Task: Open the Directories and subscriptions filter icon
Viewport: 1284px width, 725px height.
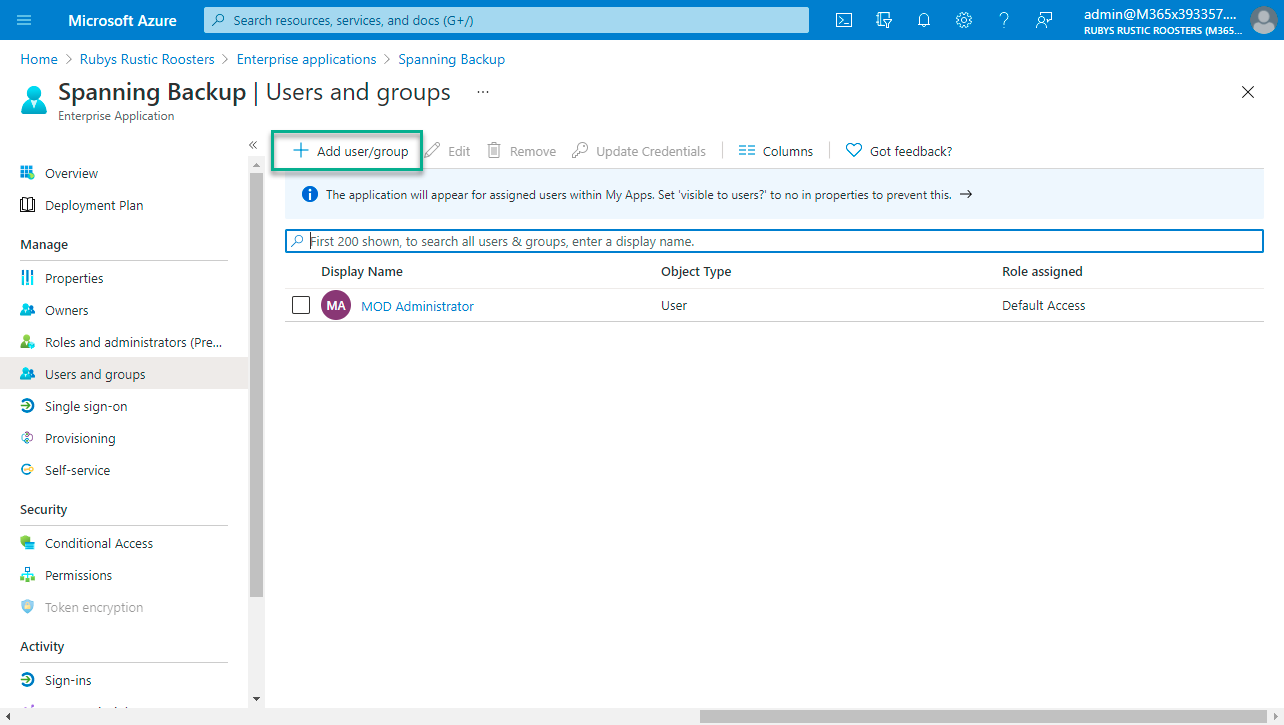Action: click(x=884, y=20)
